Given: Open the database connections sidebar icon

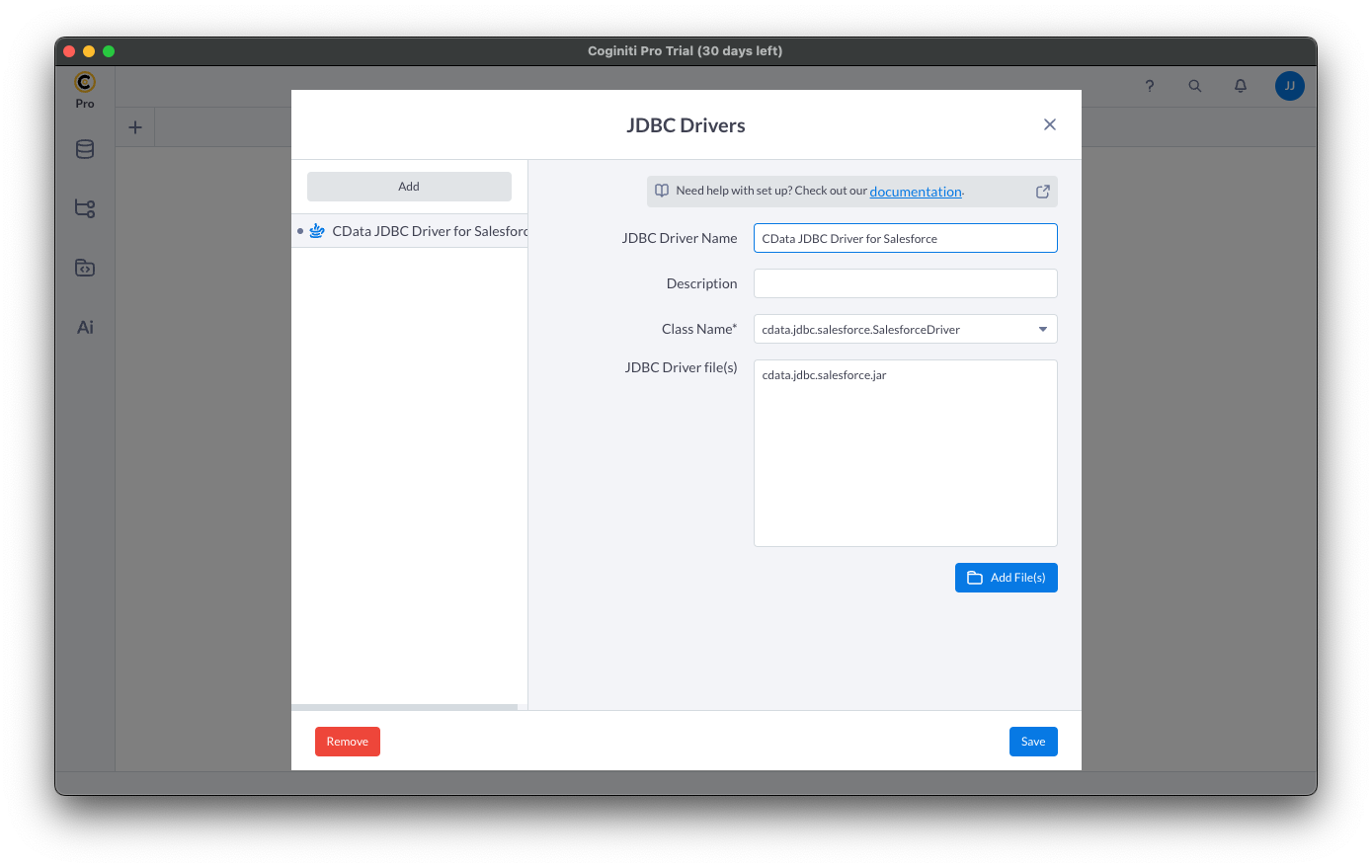Looking at the screenshot, I should point(85,149).
